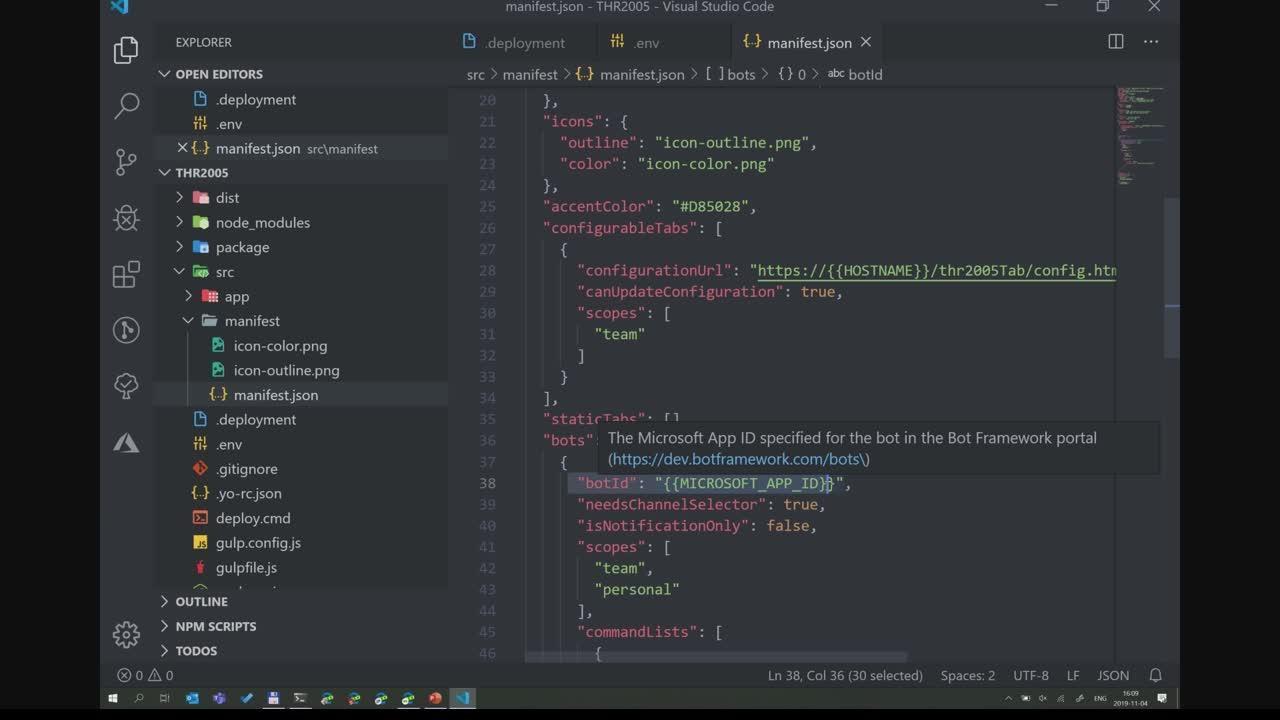This screenshot has width=1280, height=720.
Task: Close the manifest.json tab
Action: tap(866, 42)
